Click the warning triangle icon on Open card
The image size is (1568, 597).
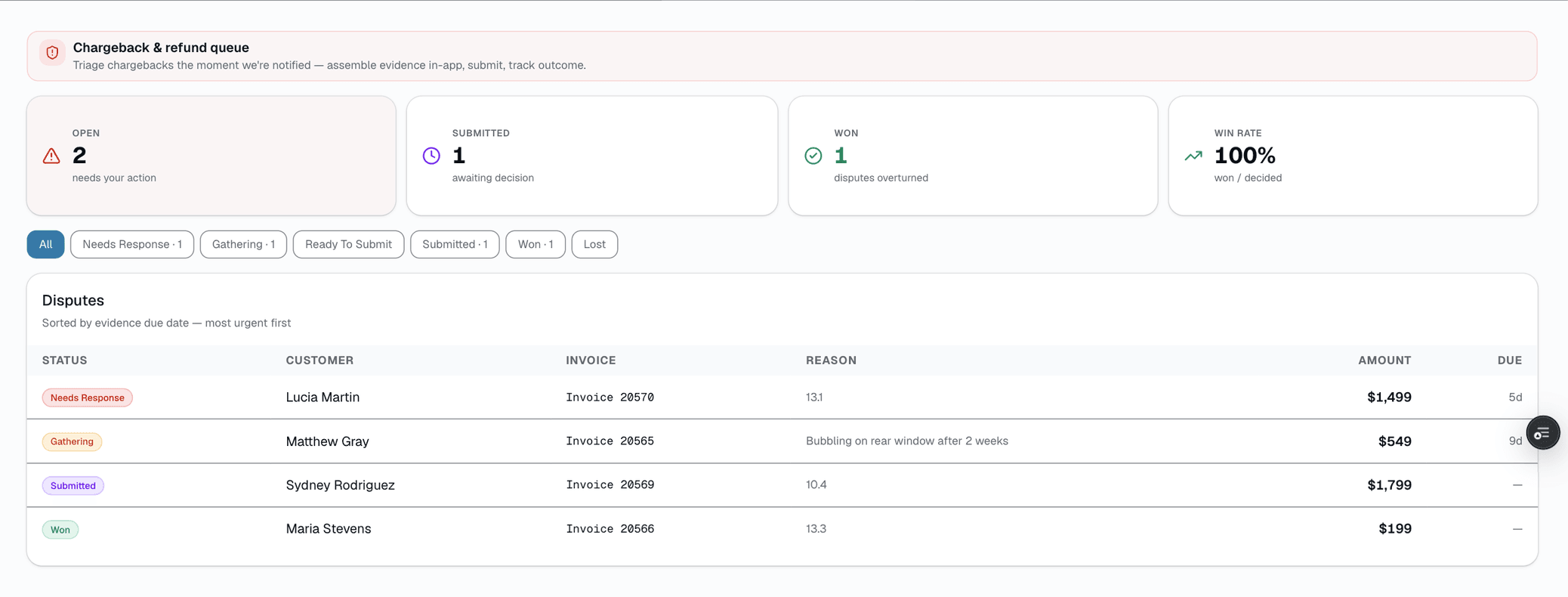point(51,156)
